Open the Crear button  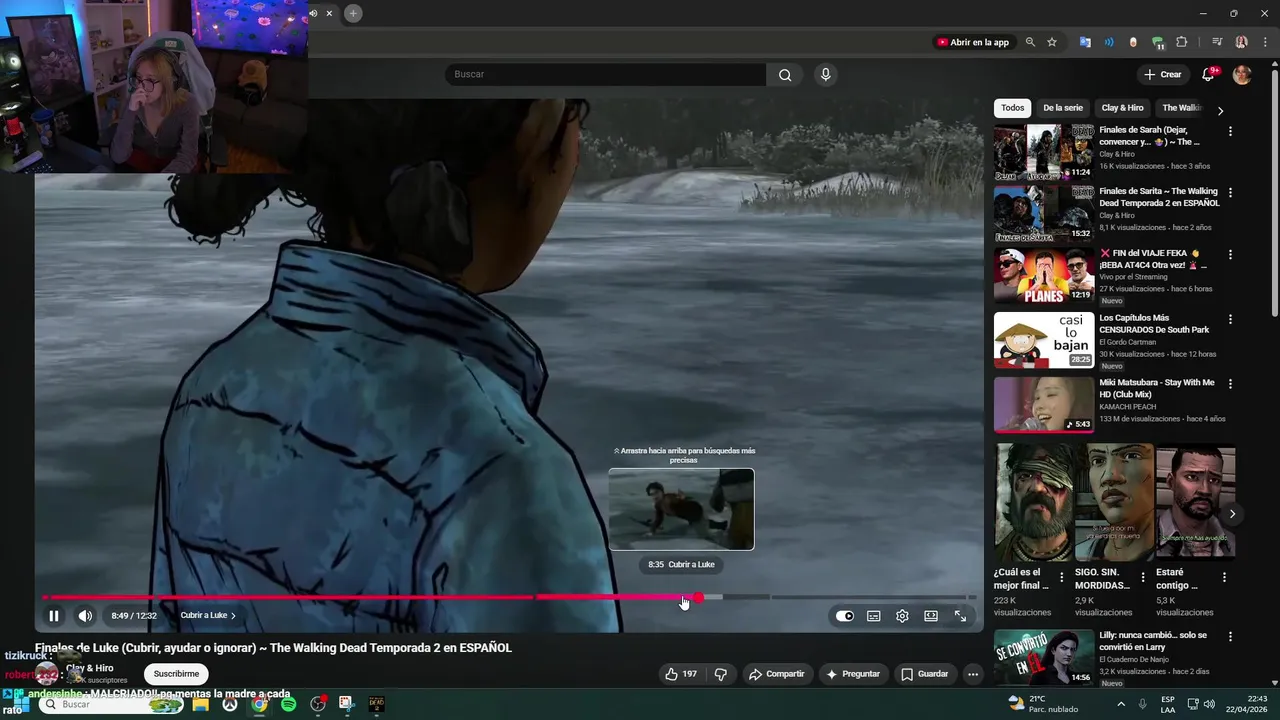1163,75
